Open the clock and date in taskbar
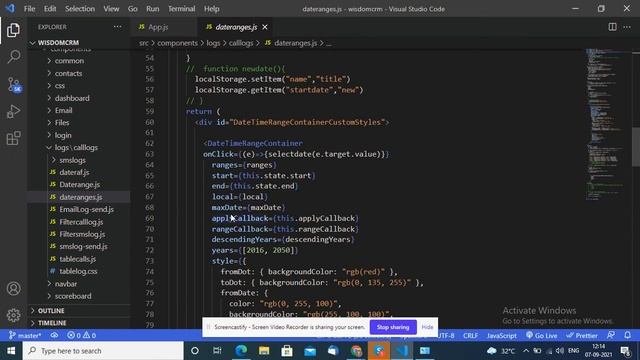This screenshot has width=640, height=360. point(598,351)
